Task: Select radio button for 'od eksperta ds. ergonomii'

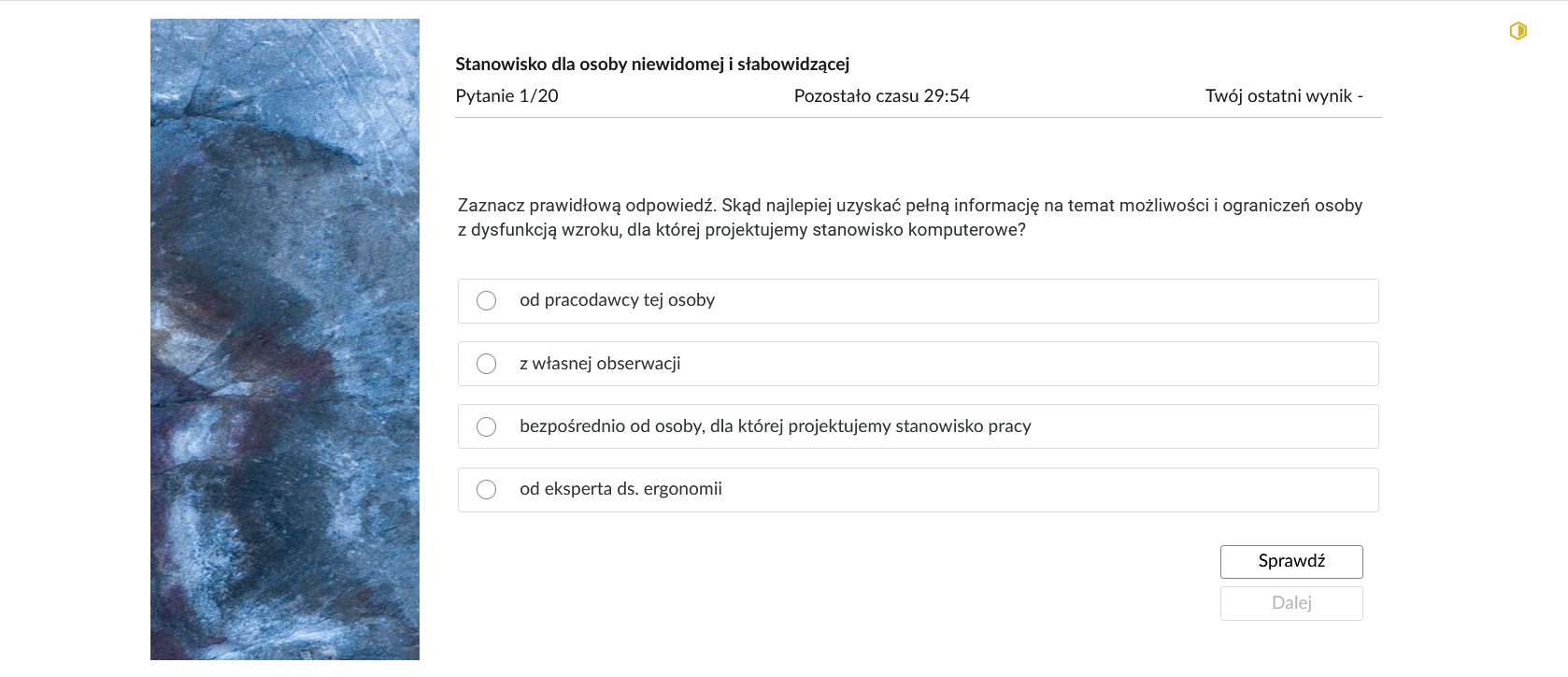Action: 486,489
